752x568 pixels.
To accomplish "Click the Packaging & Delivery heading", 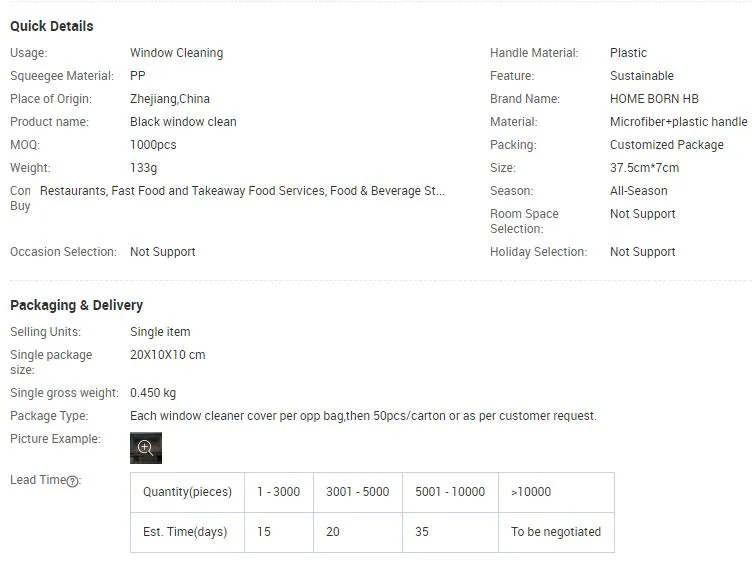I will [x=77, y=305].
